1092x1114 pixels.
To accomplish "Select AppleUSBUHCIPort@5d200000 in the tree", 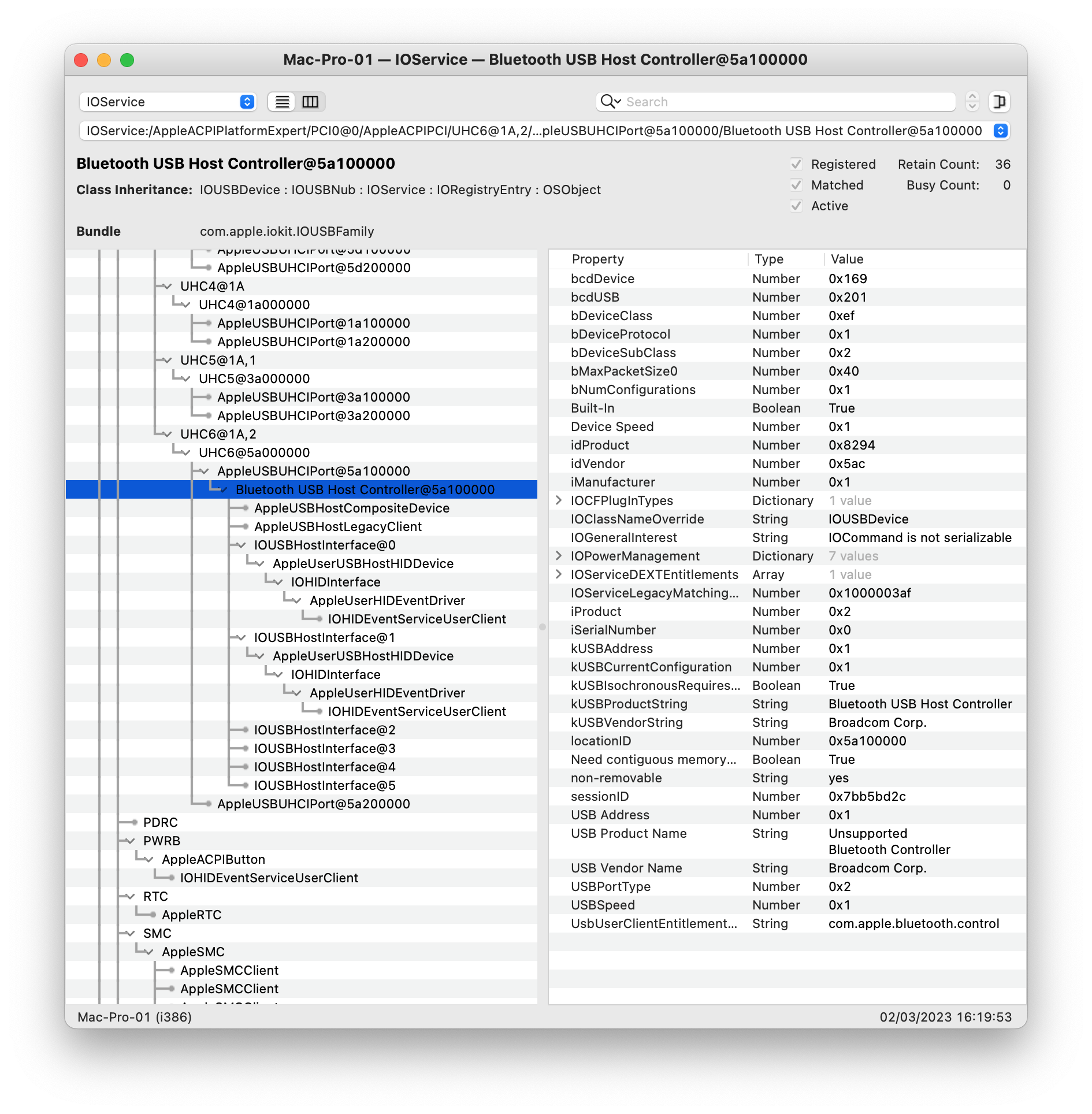I will [x=314, y=268].
